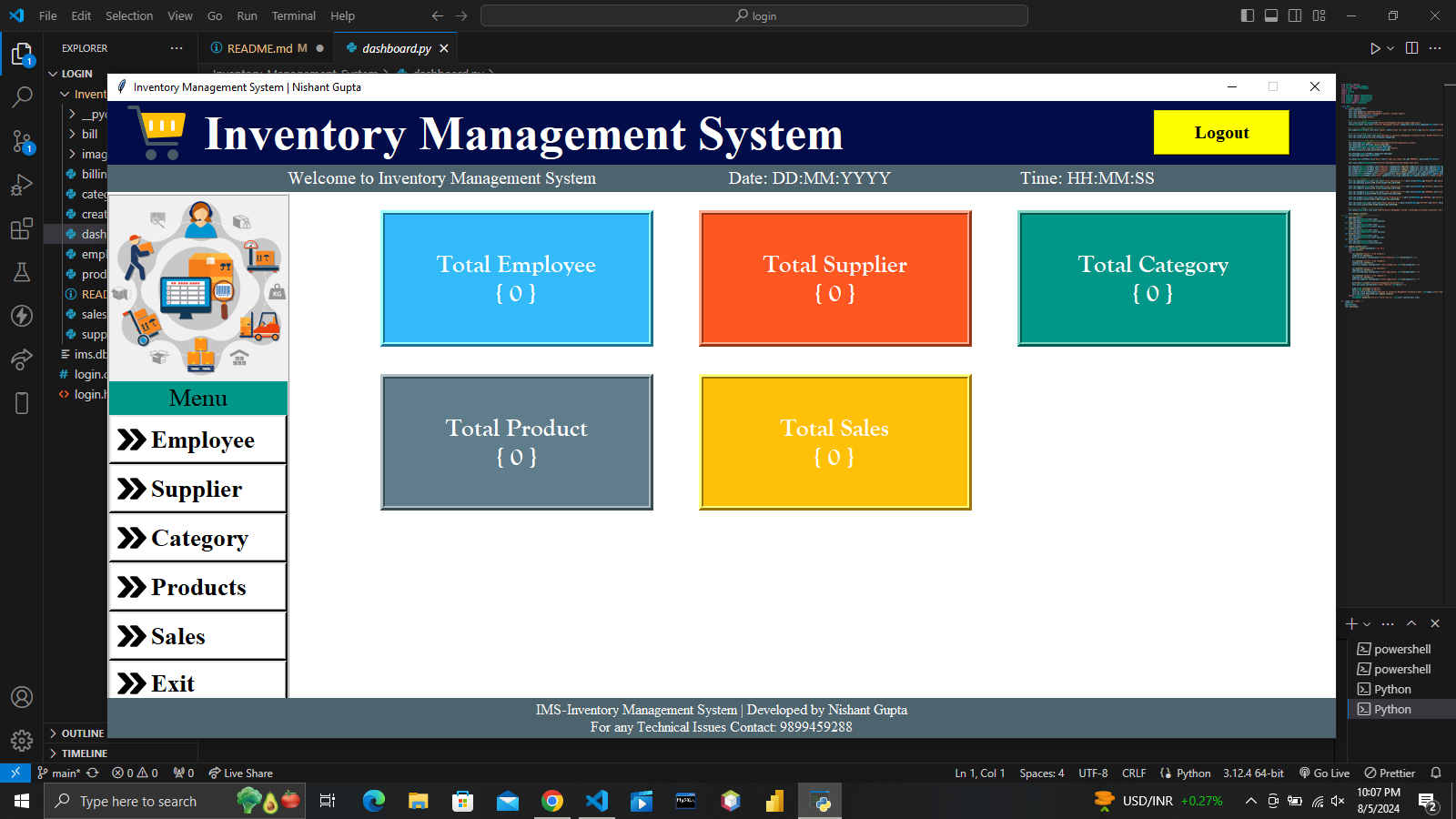Viewport: 1456px width, 819px height.
Task: Expand the TIMELINE section
Action: click(x=84, y=753)
